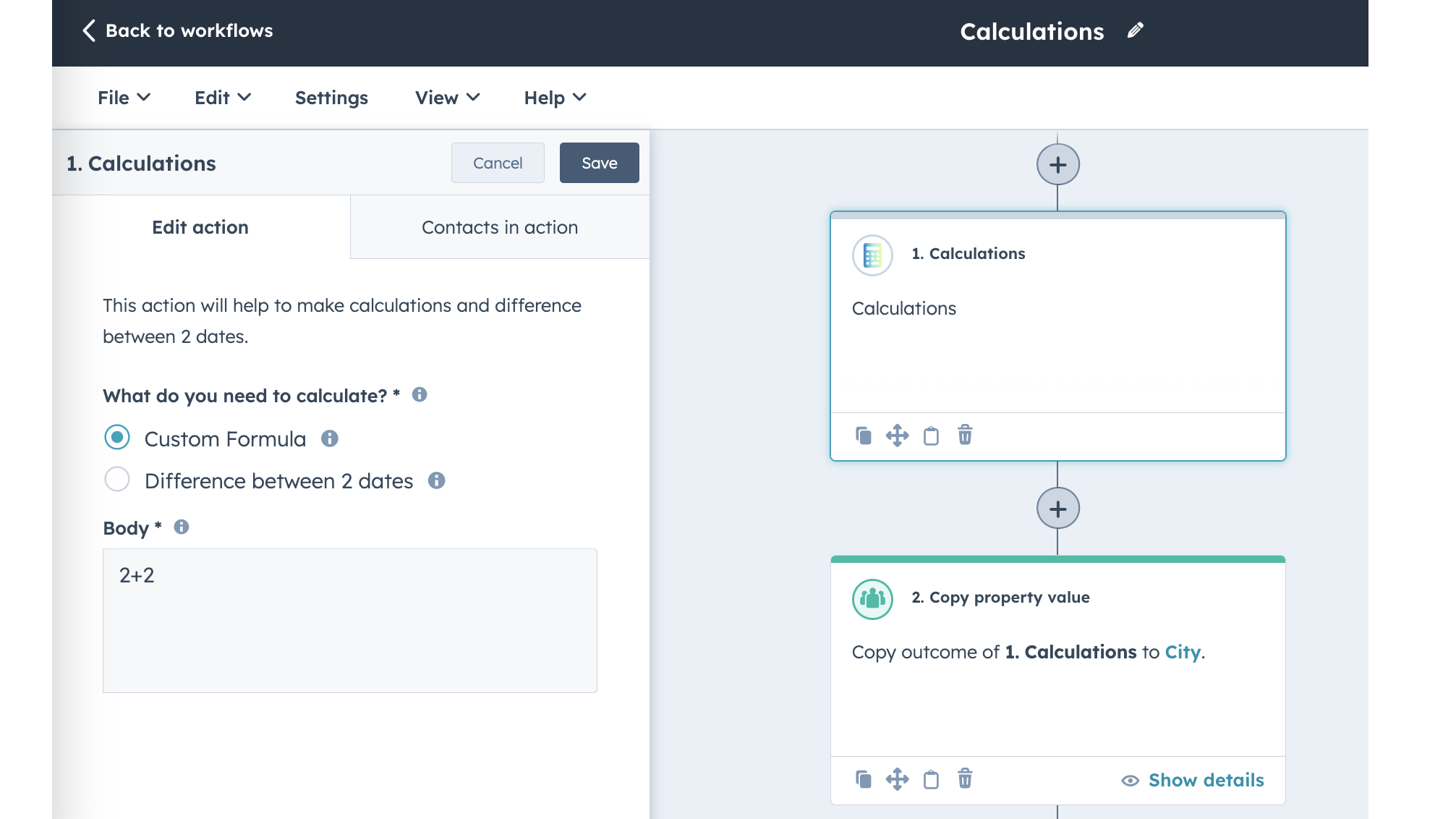Expand the Edit dropdown menu
The height and width of the screenshot is (819, 1456).
[222, 98]
